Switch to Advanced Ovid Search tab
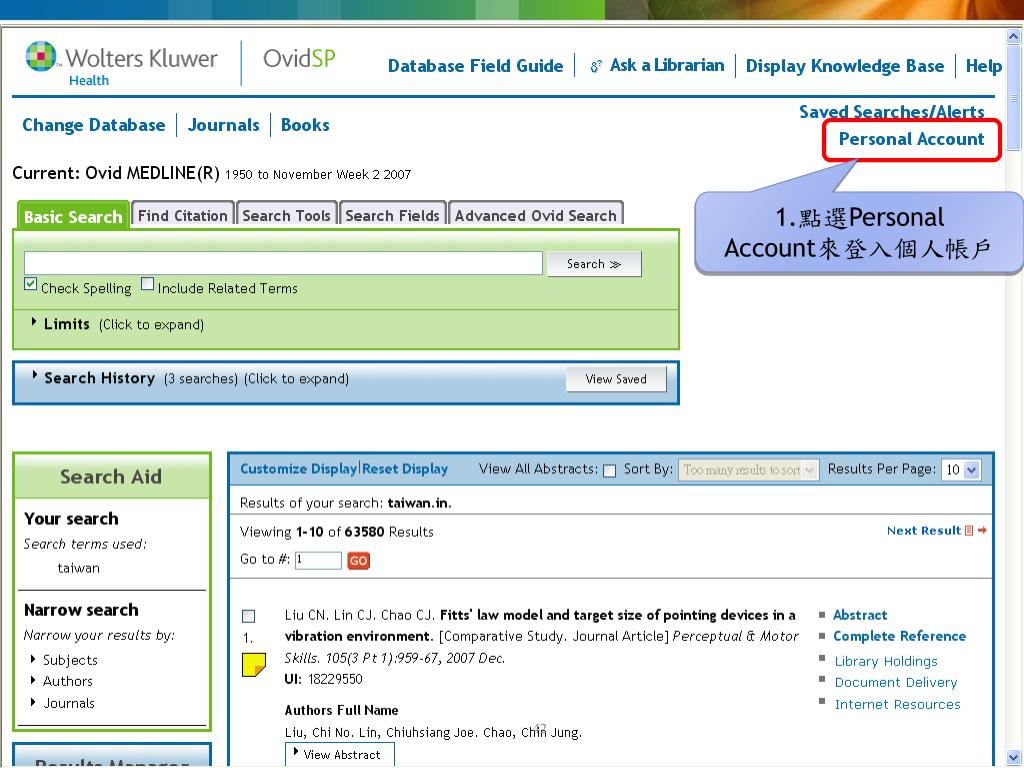This screenshot has height=768, width=1024. 536,216
